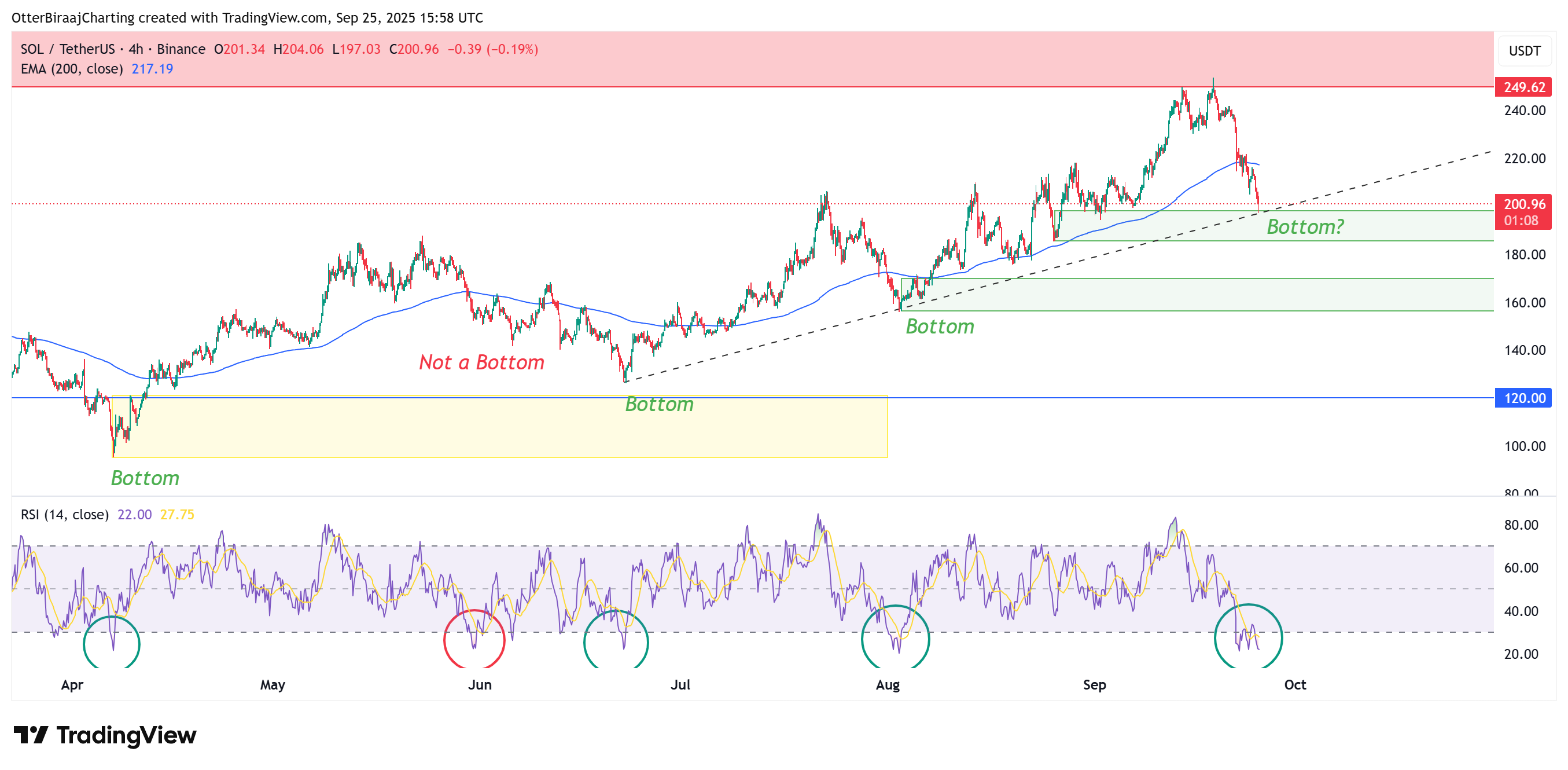Click the EMA value 217.19

pos(152,69)
